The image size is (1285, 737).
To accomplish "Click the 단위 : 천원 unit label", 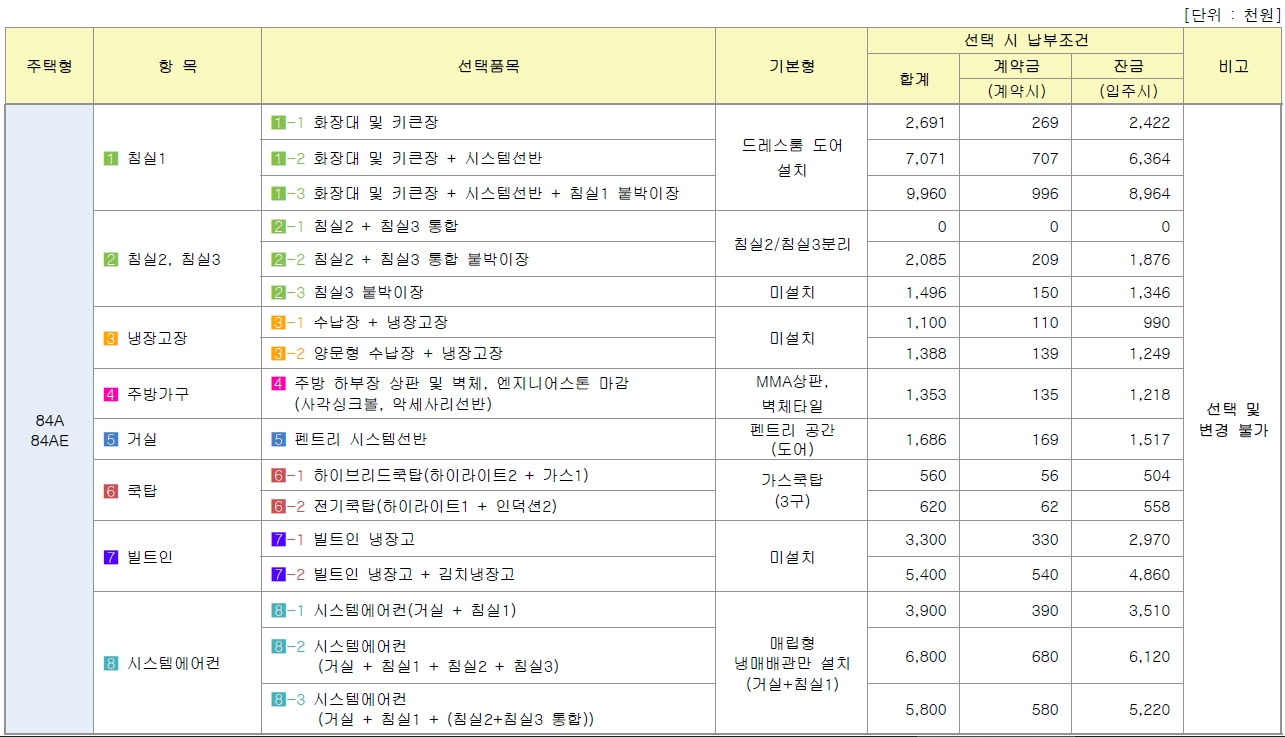I will pyautogui.click(x=1232, y=14).
